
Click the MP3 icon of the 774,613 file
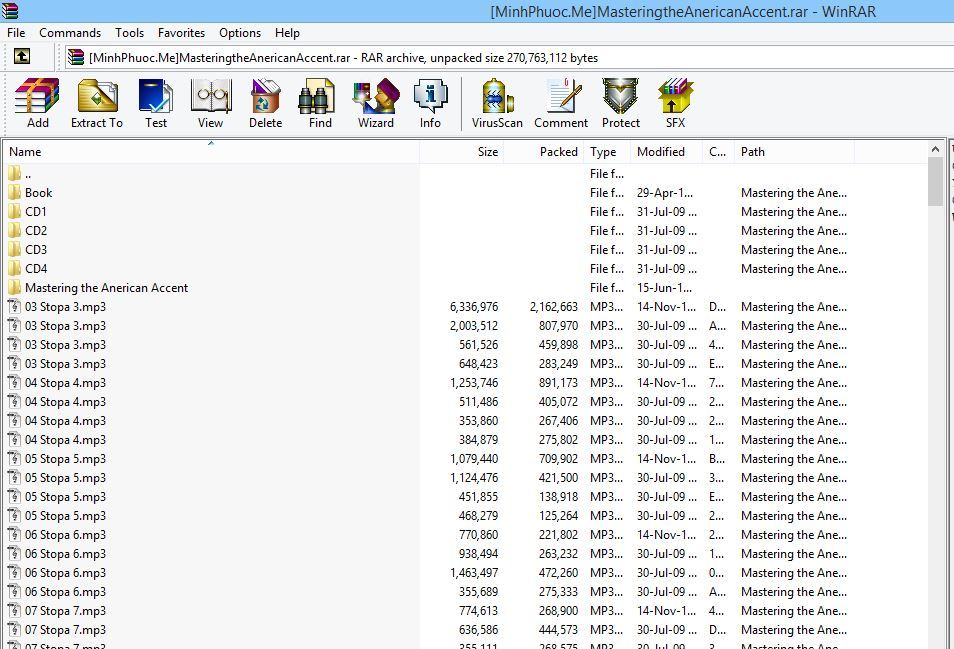pyautogui.click(x=15, y=611)
